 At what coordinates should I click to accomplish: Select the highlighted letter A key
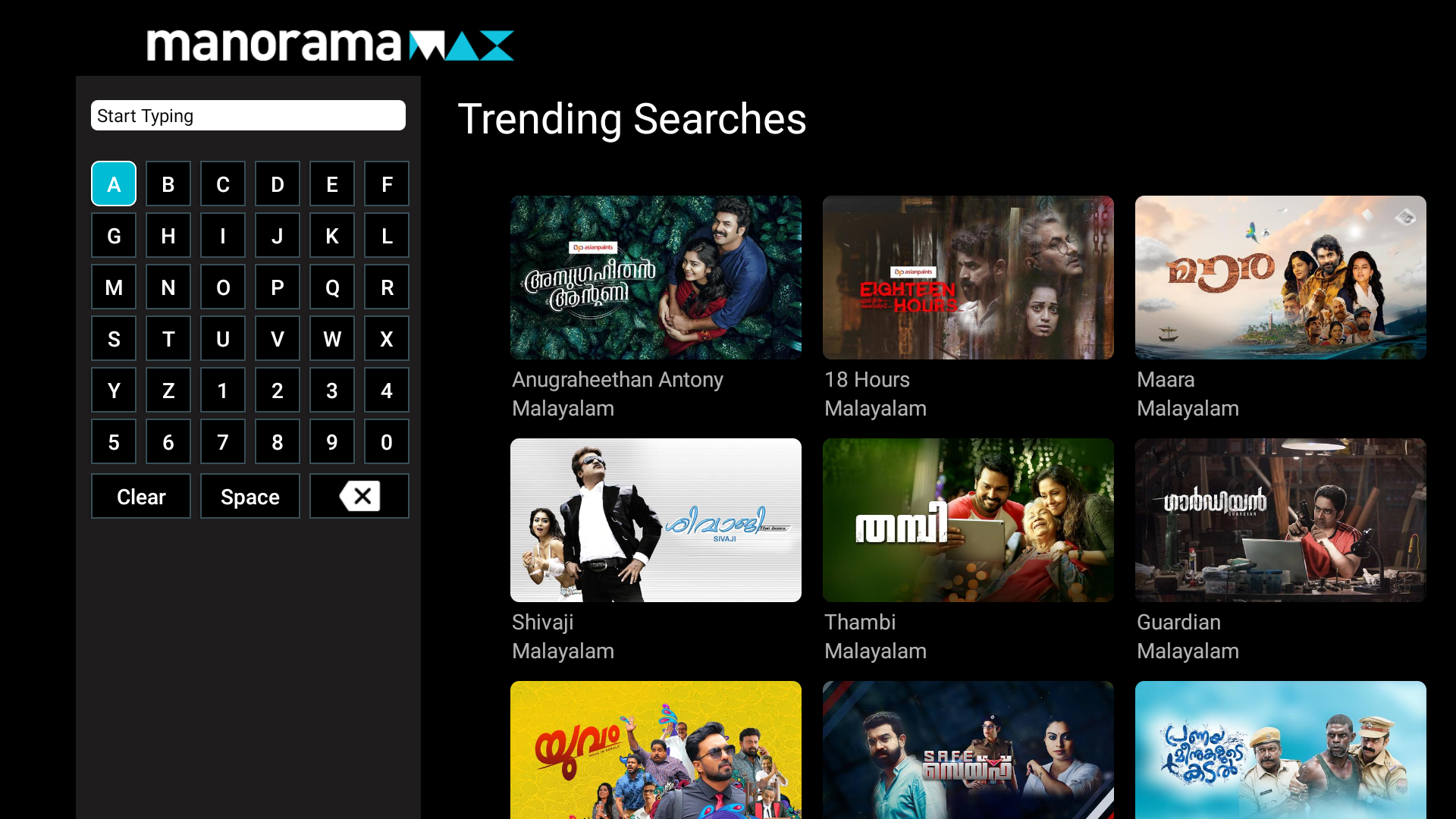point(114,184)
